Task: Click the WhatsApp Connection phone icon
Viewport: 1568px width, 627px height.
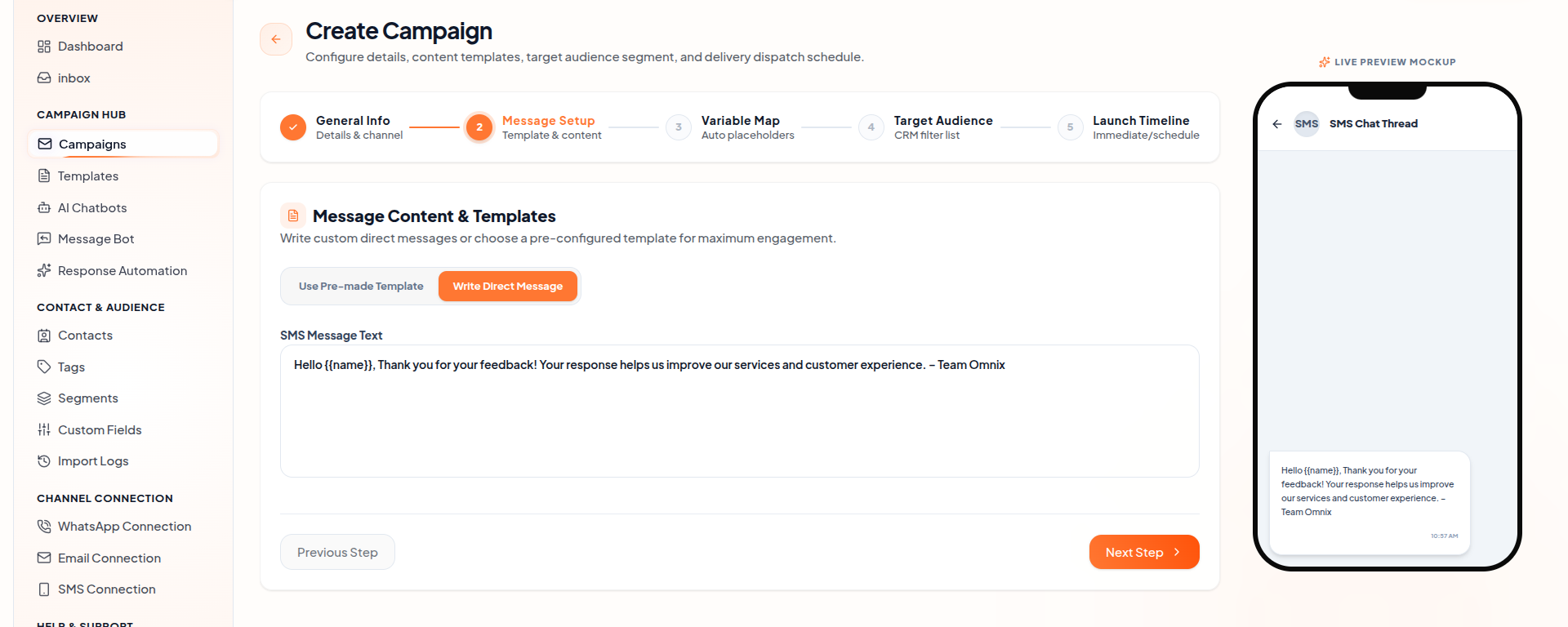Action: pos(44,527)
